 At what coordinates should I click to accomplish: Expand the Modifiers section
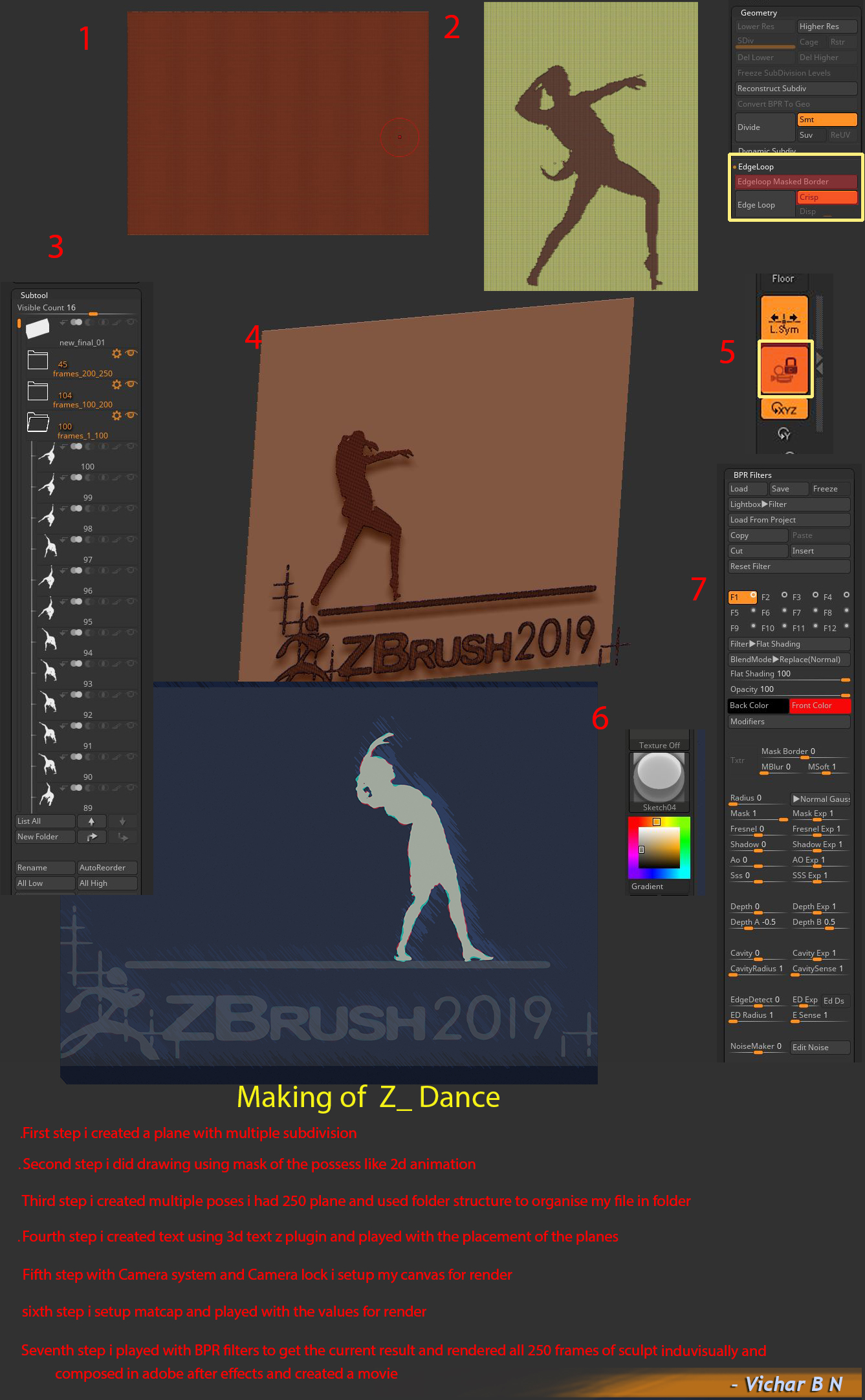789,722
